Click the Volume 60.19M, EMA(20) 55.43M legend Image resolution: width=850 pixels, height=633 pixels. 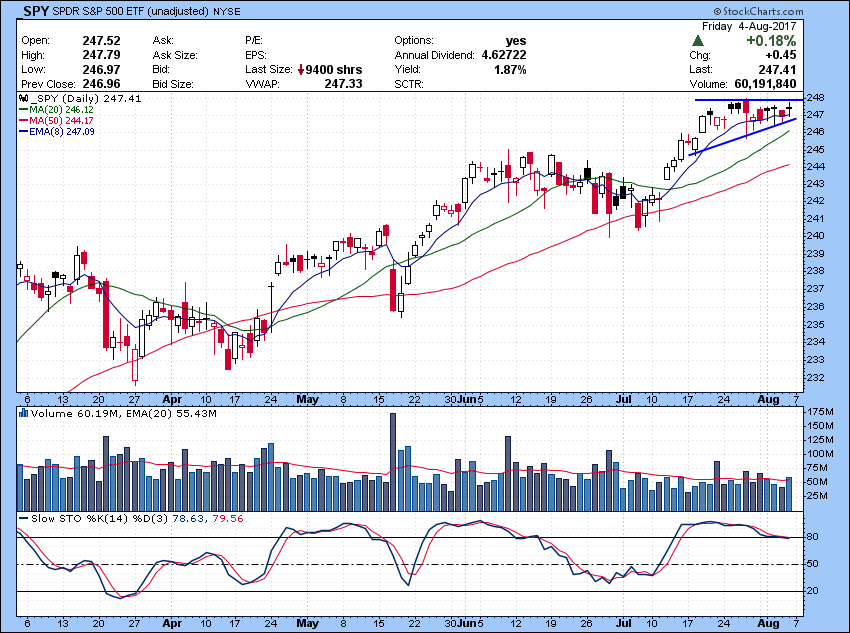124,414
